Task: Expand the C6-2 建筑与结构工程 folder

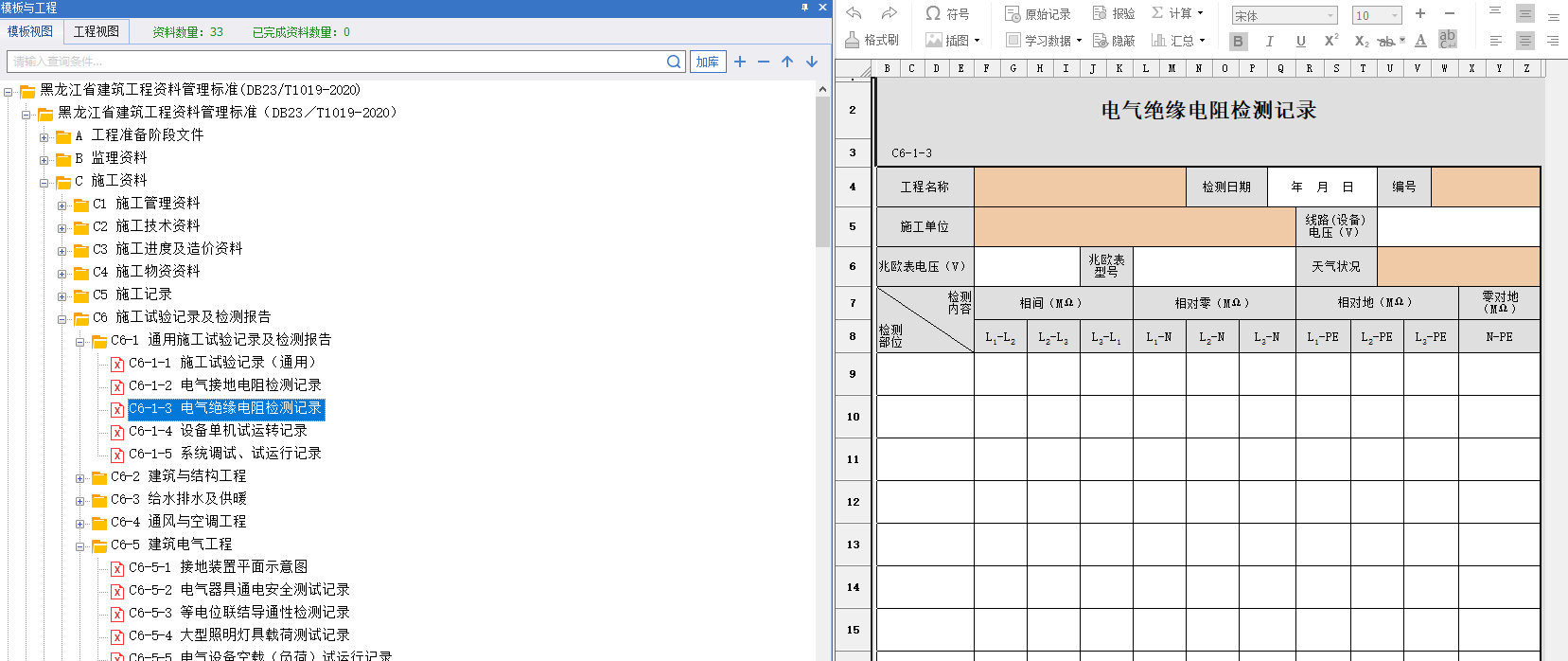Action: pyautogui.click(x=79, y=477)
